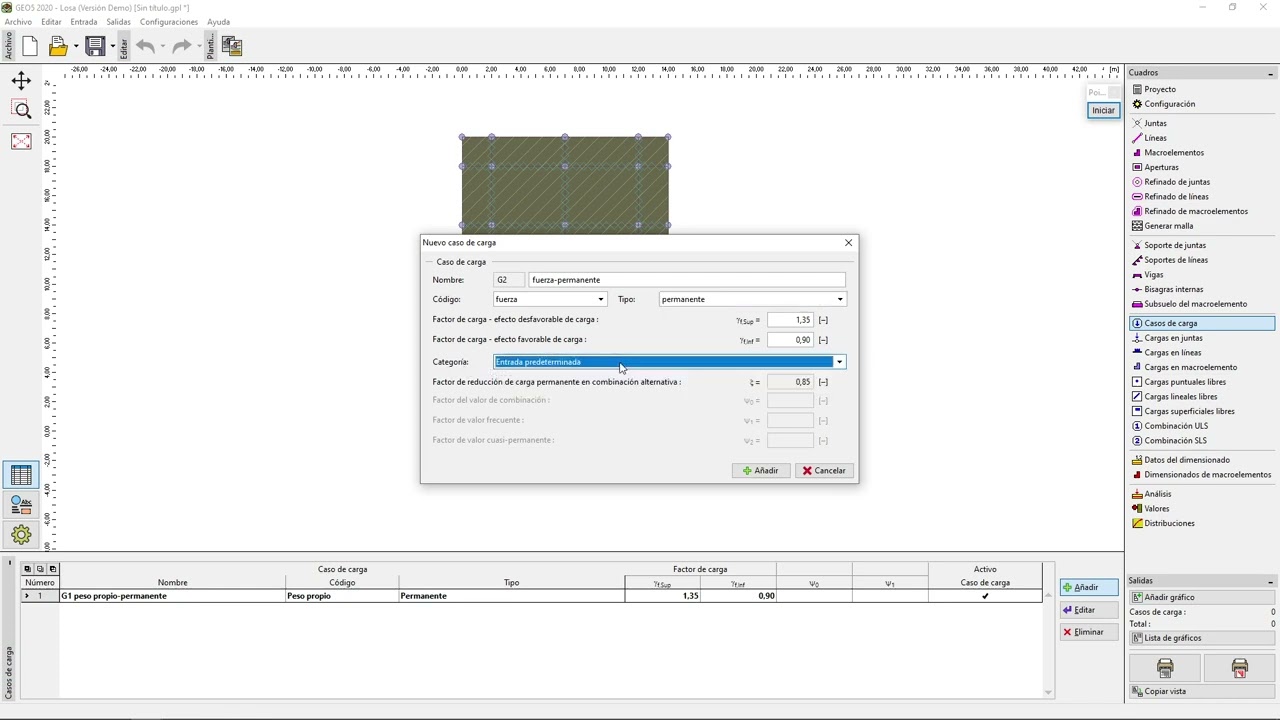Open the Distribuciones mode
The width and height of the screenshot is (1280, 720).
[x=1169, y=523]
